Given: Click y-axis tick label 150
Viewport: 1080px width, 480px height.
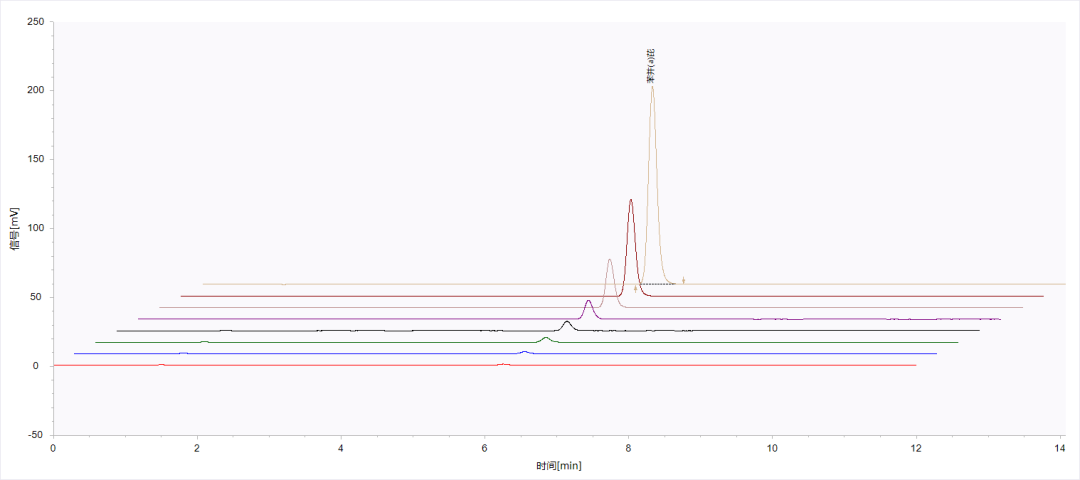Looking at the screenshot, I should click(x=36, y=160).
